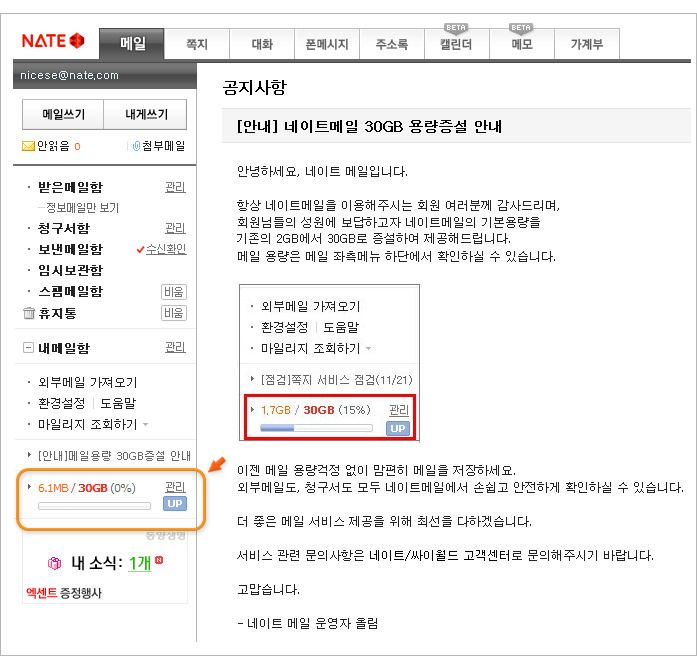The height and width of the screenshot is (656, 697).
Task: Collapse the 내메일함 section
Action: [28, 347]
